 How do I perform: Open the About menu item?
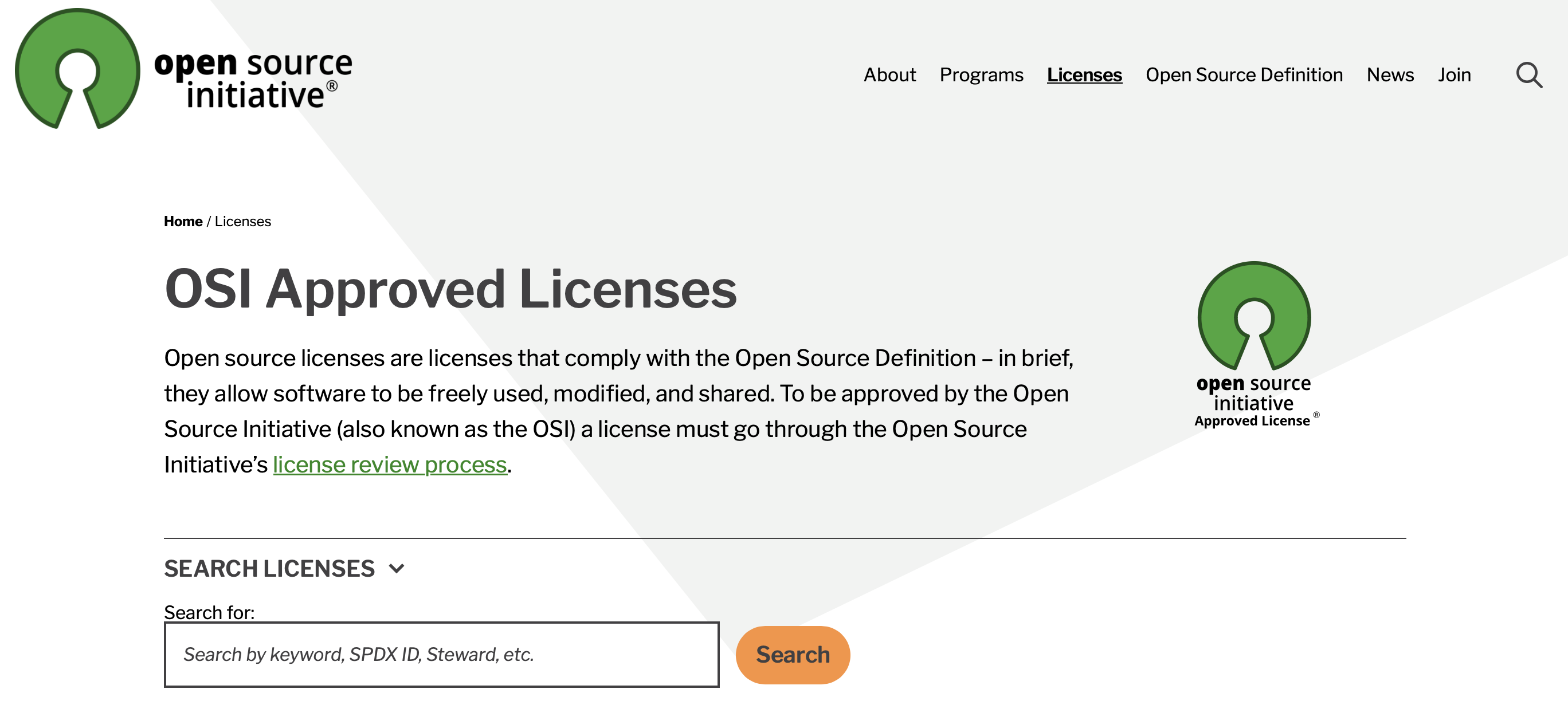[x=889, y=75]
